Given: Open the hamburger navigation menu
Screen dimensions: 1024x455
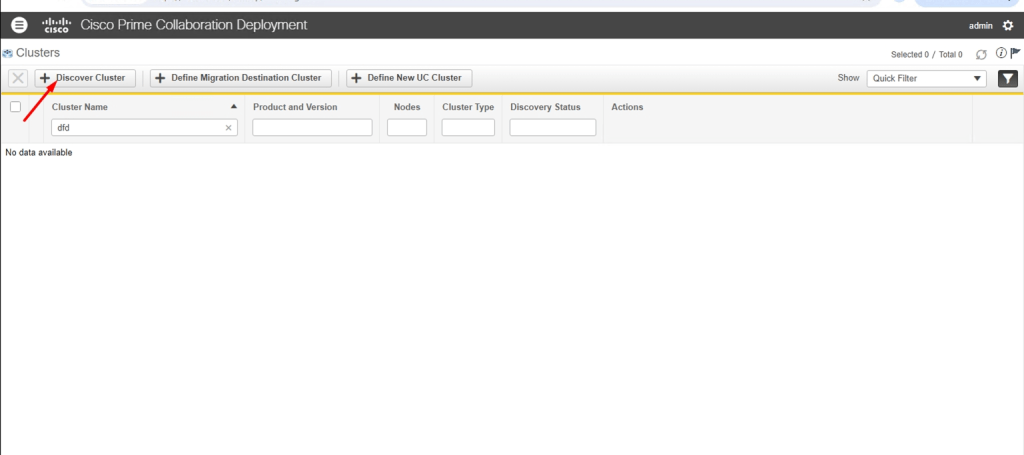Looking at the screenshot, I should (x=19, y=25).
